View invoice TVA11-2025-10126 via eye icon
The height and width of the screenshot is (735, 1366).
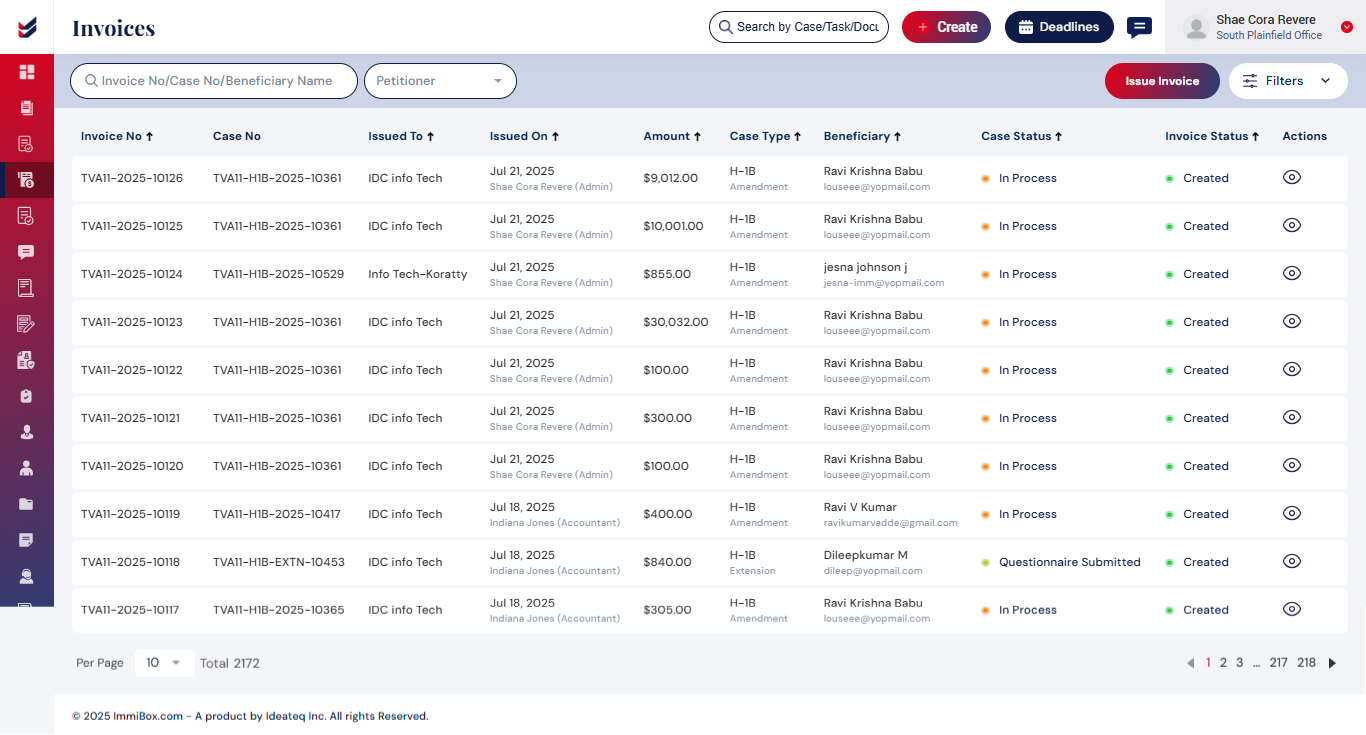click(x=1292, y=178)
